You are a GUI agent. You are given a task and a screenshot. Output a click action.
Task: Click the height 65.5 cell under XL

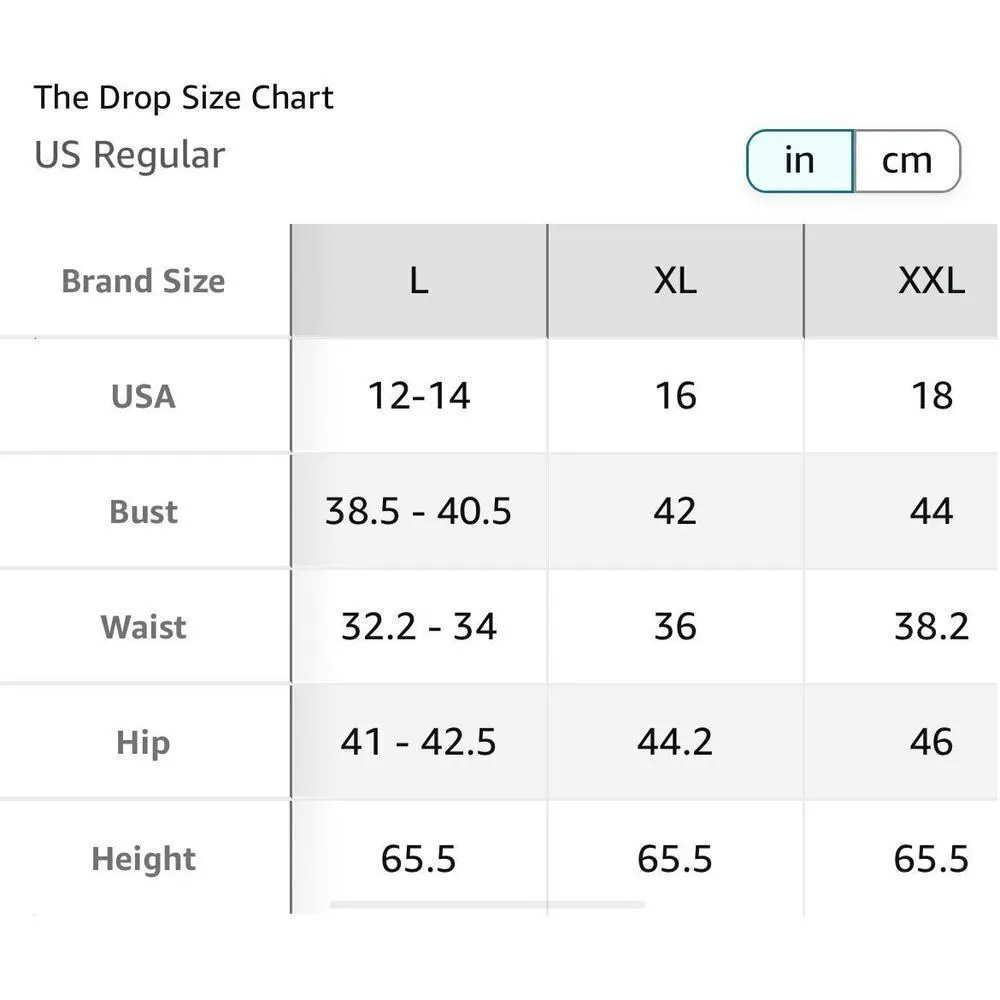(675, 859)
